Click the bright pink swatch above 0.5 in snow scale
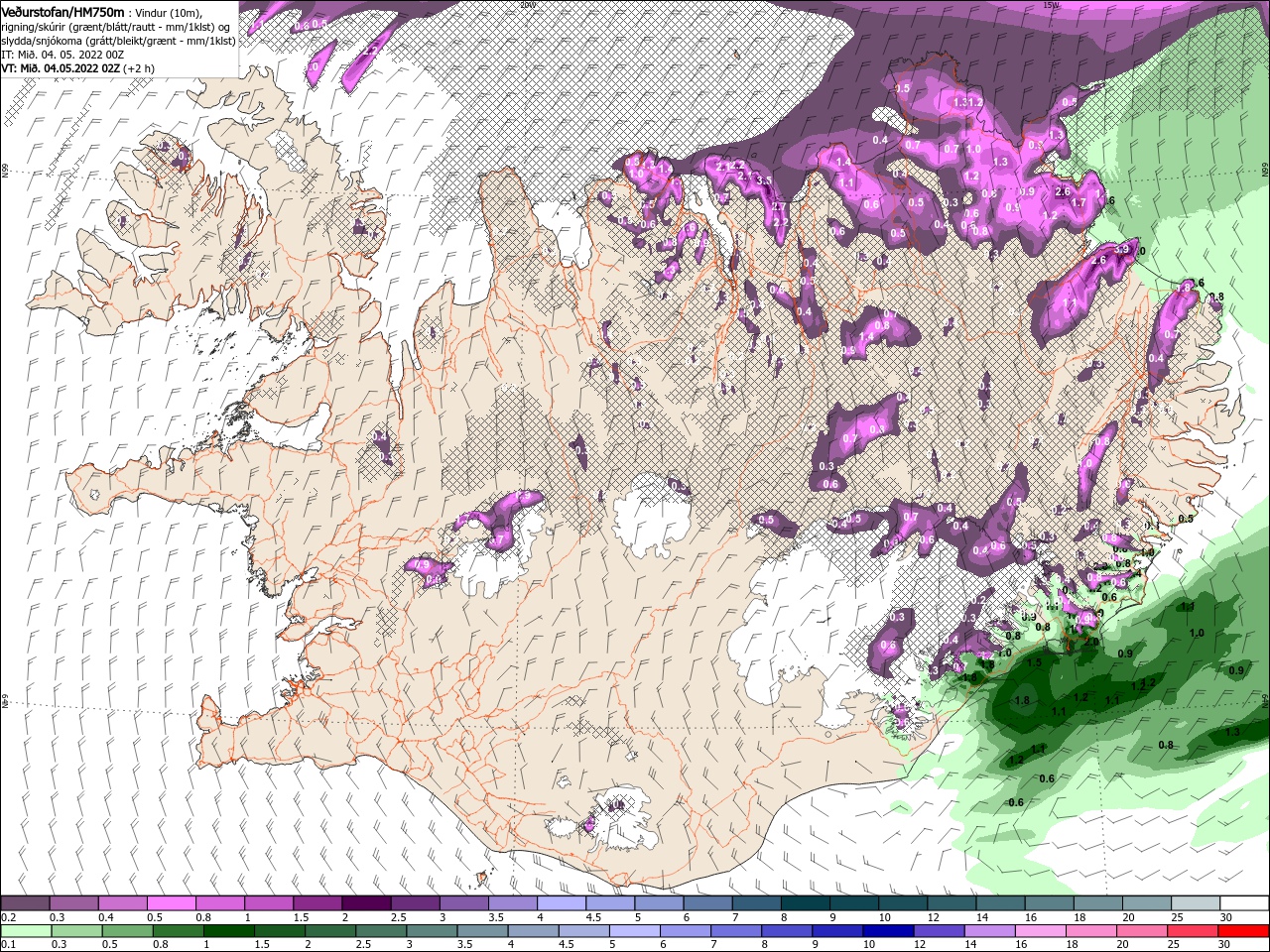1270x952 pixels. (171, 902)
